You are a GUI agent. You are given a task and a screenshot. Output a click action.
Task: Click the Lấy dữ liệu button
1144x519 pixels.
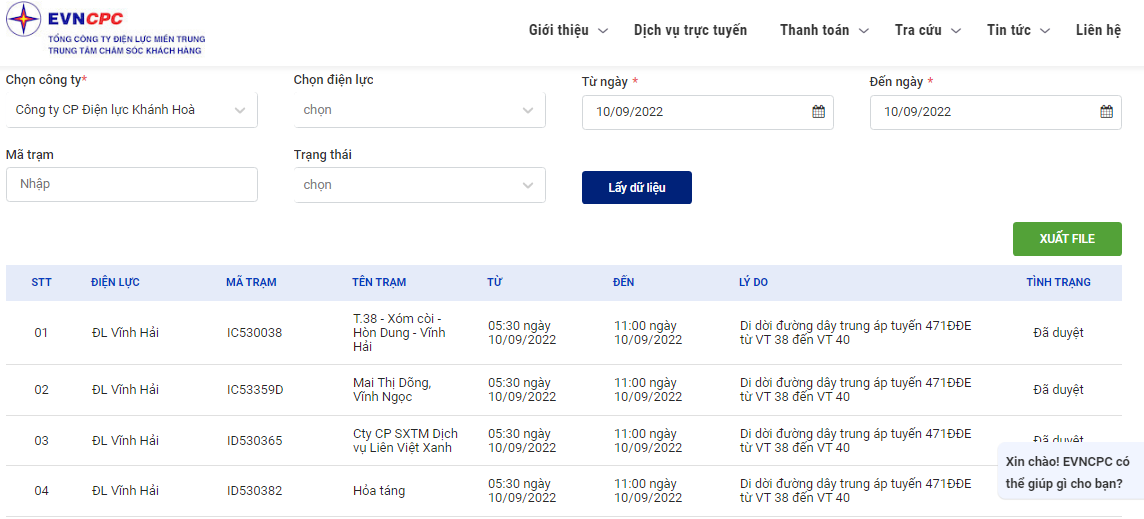pos(637,188)
